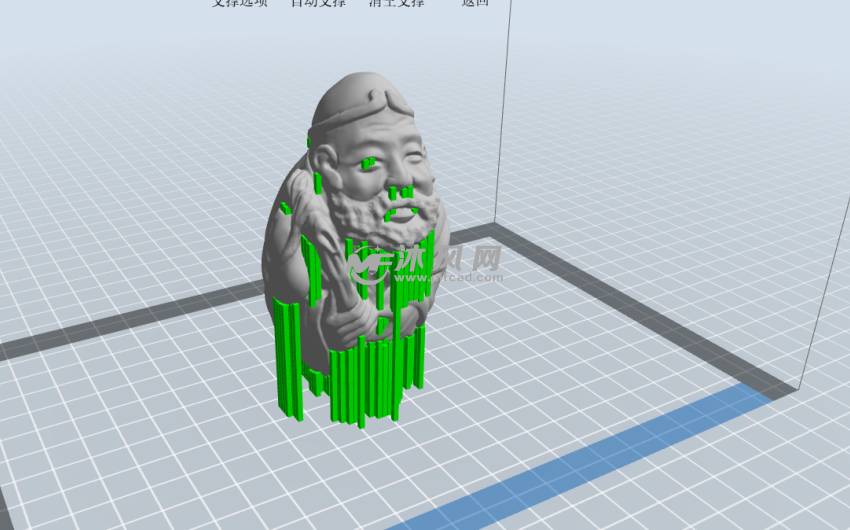This screenshot has height=530, width=850.
Task: Click the green support beside the statue's ear
Action: pyautogui.click(x=318, y=182)
